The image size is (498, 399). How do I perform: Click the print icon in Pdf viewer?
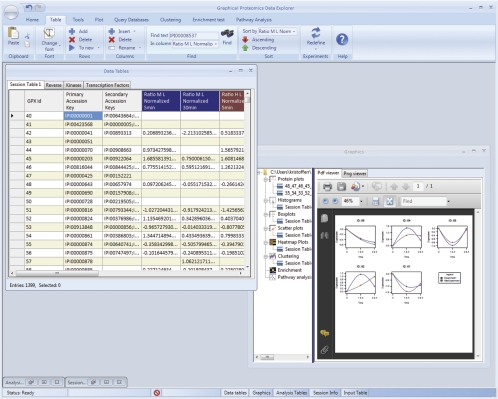coord(327,187)
